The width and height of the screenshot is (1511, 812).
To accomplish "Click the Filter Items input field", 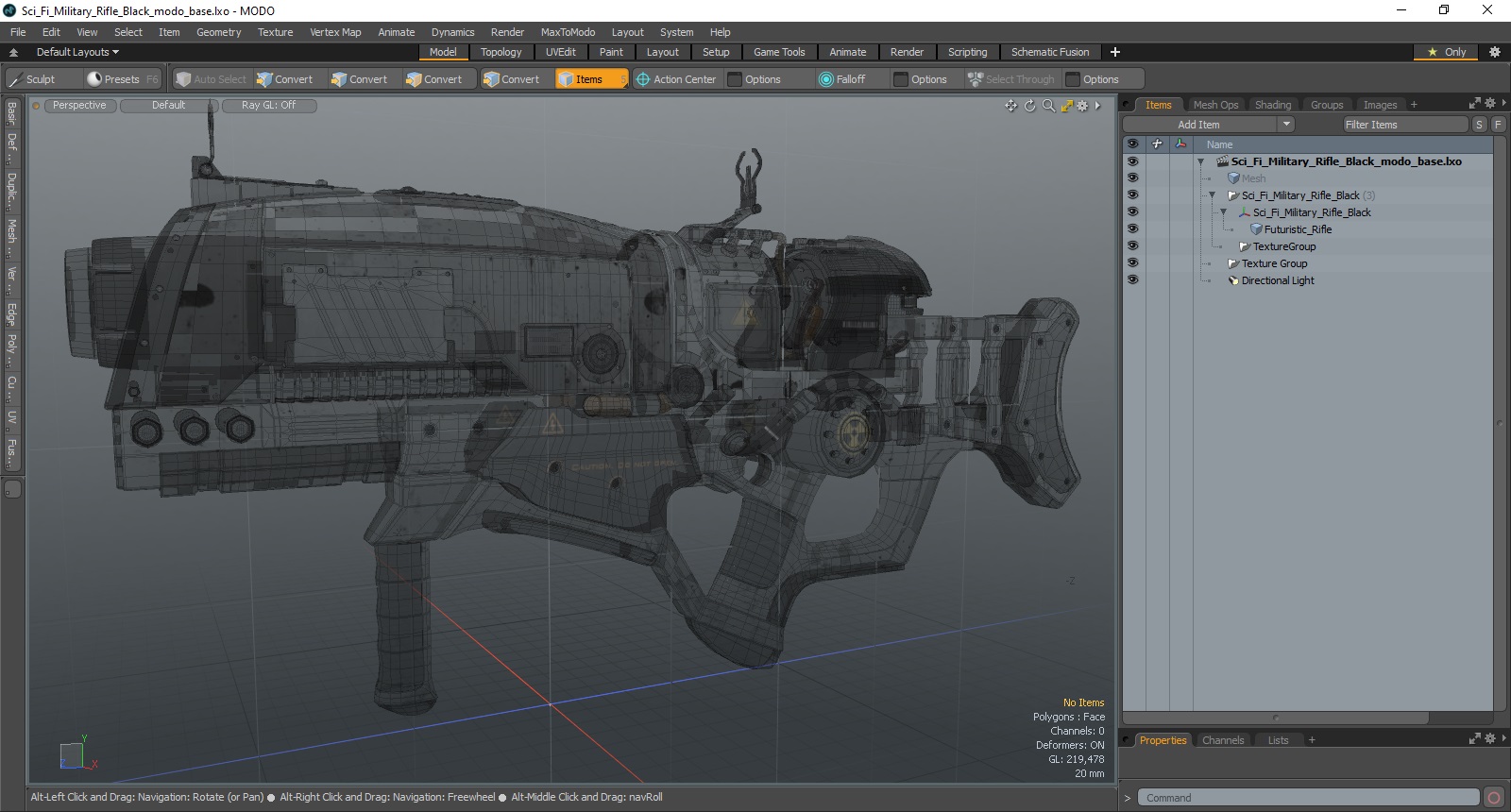I will [x=1405, y=125].
